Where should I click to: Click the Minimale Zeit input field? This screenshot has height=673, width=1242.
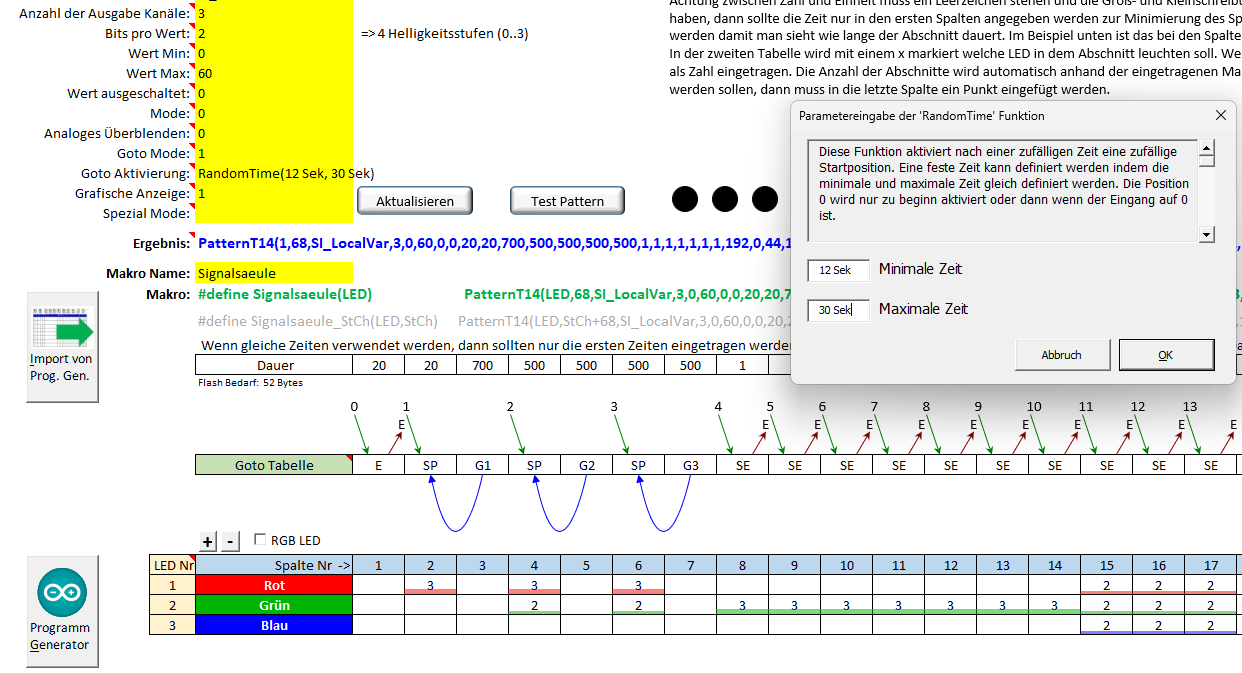click(838, 270)
